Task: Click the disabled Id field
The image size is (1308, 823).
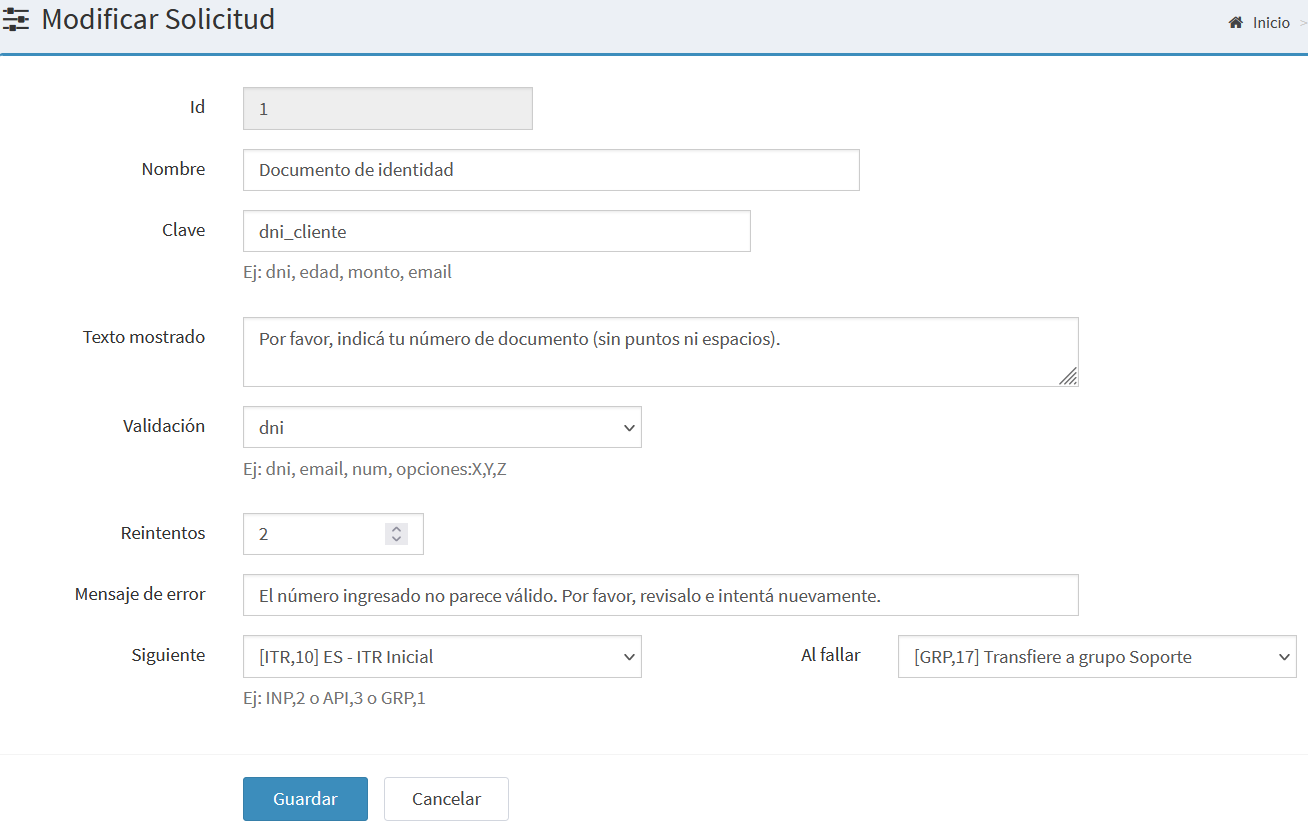Action: (x=387, y=109)
